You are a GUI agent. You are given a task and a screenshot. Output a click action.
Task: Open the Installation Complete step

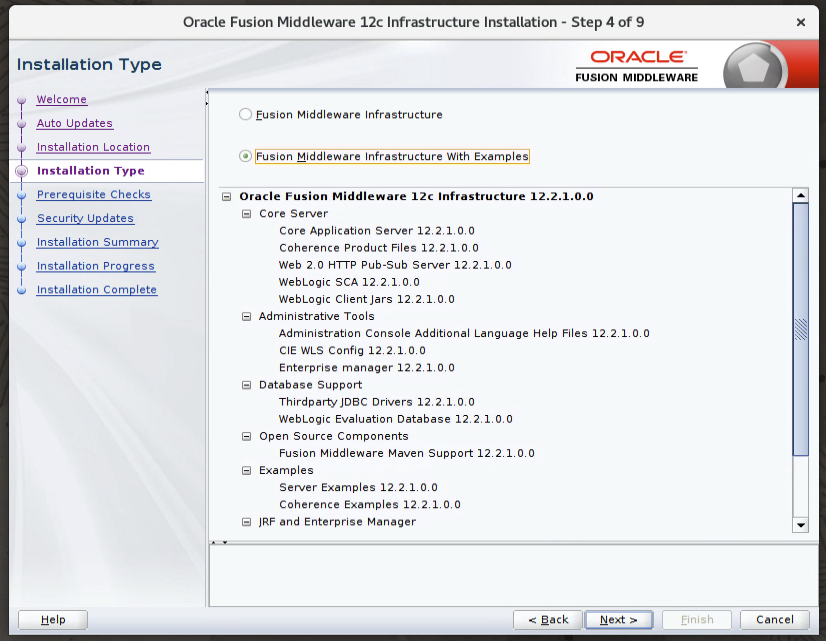[97, 290]
